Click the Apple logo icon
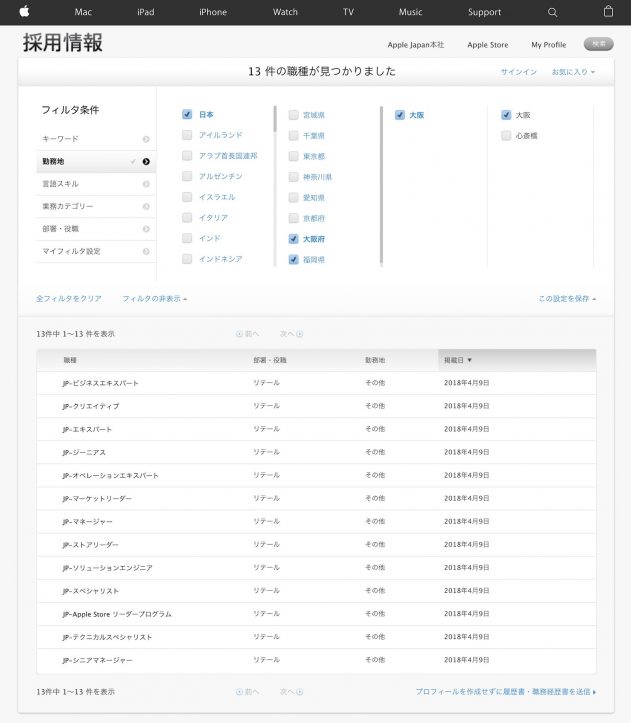This screenshot has height=723, width=631. coord(24,12)
